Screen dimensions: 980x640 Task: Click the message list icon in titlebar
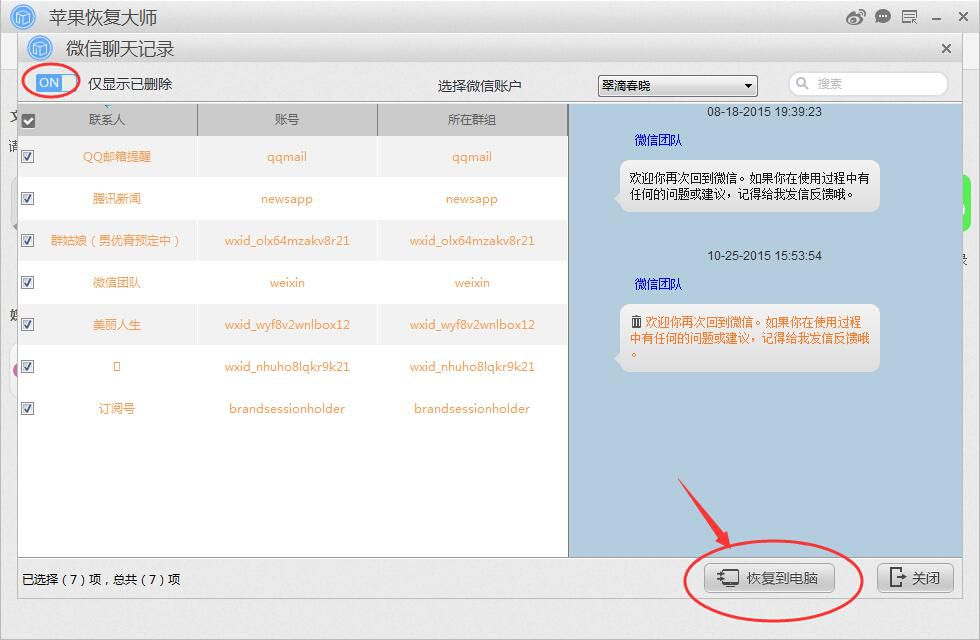909,17
